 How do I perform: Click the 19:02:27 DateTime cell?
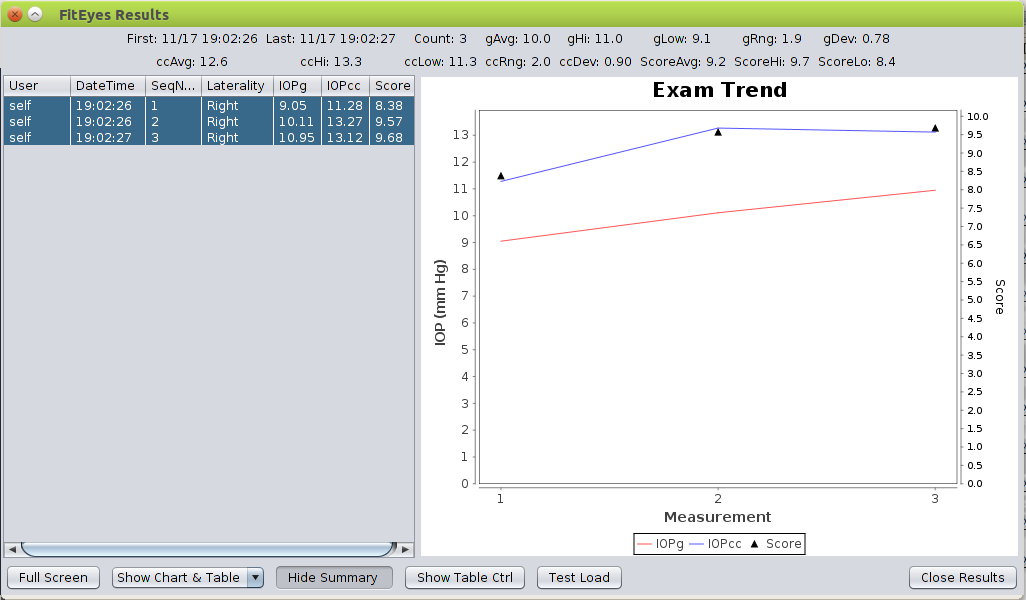coord(107,137)
